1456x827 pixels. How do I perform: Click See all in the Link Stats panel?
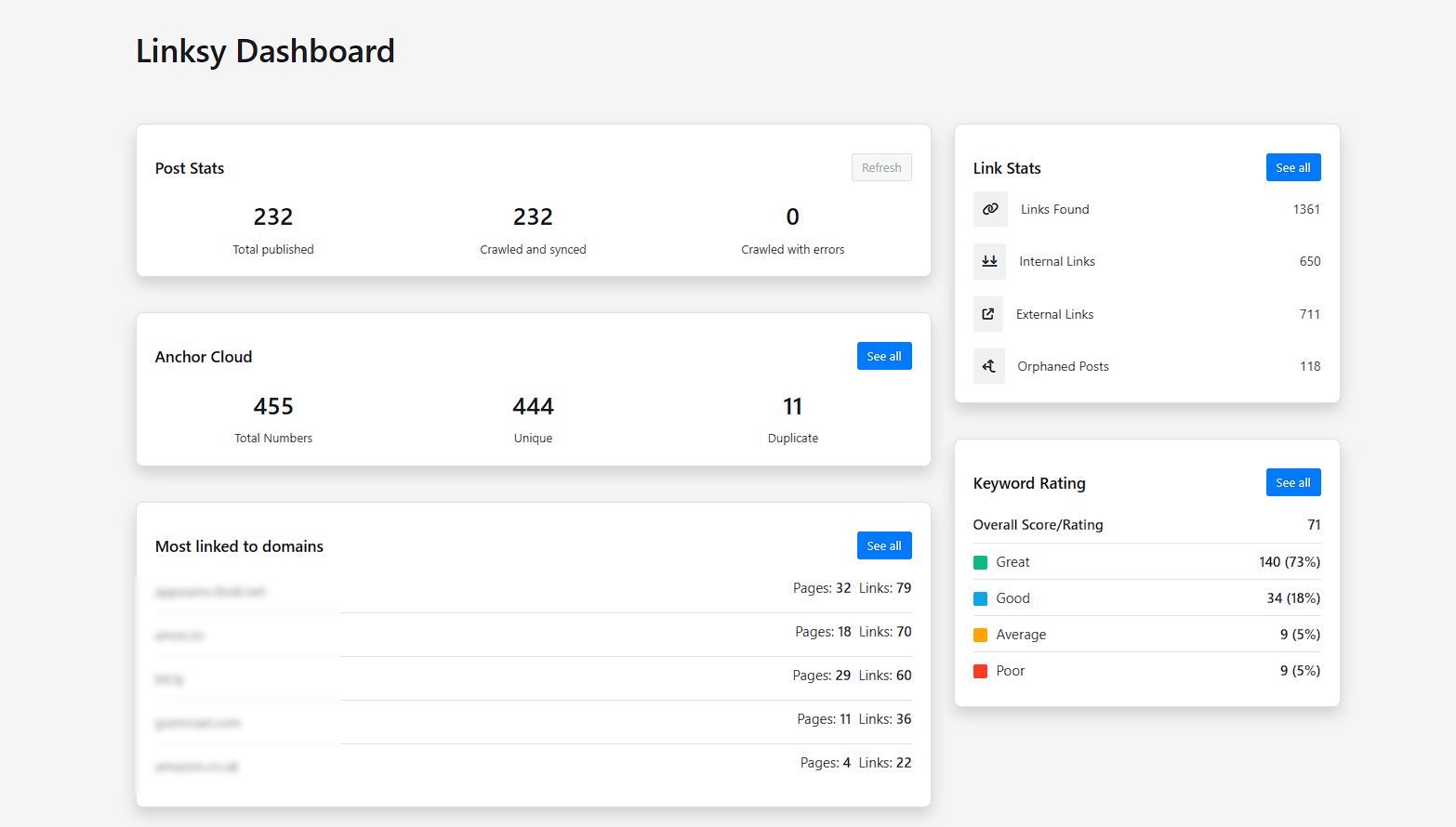pyautogui.click(x=1293, y=167)
